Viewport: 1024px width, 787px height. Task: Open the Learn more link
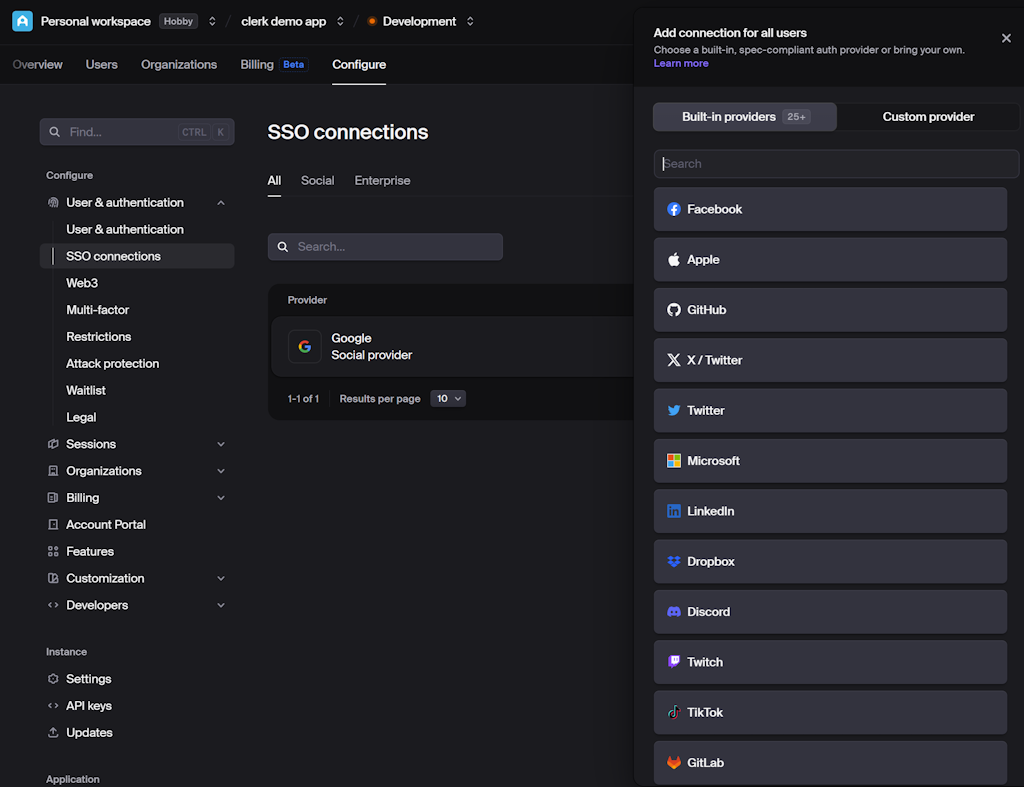point(680,62)
